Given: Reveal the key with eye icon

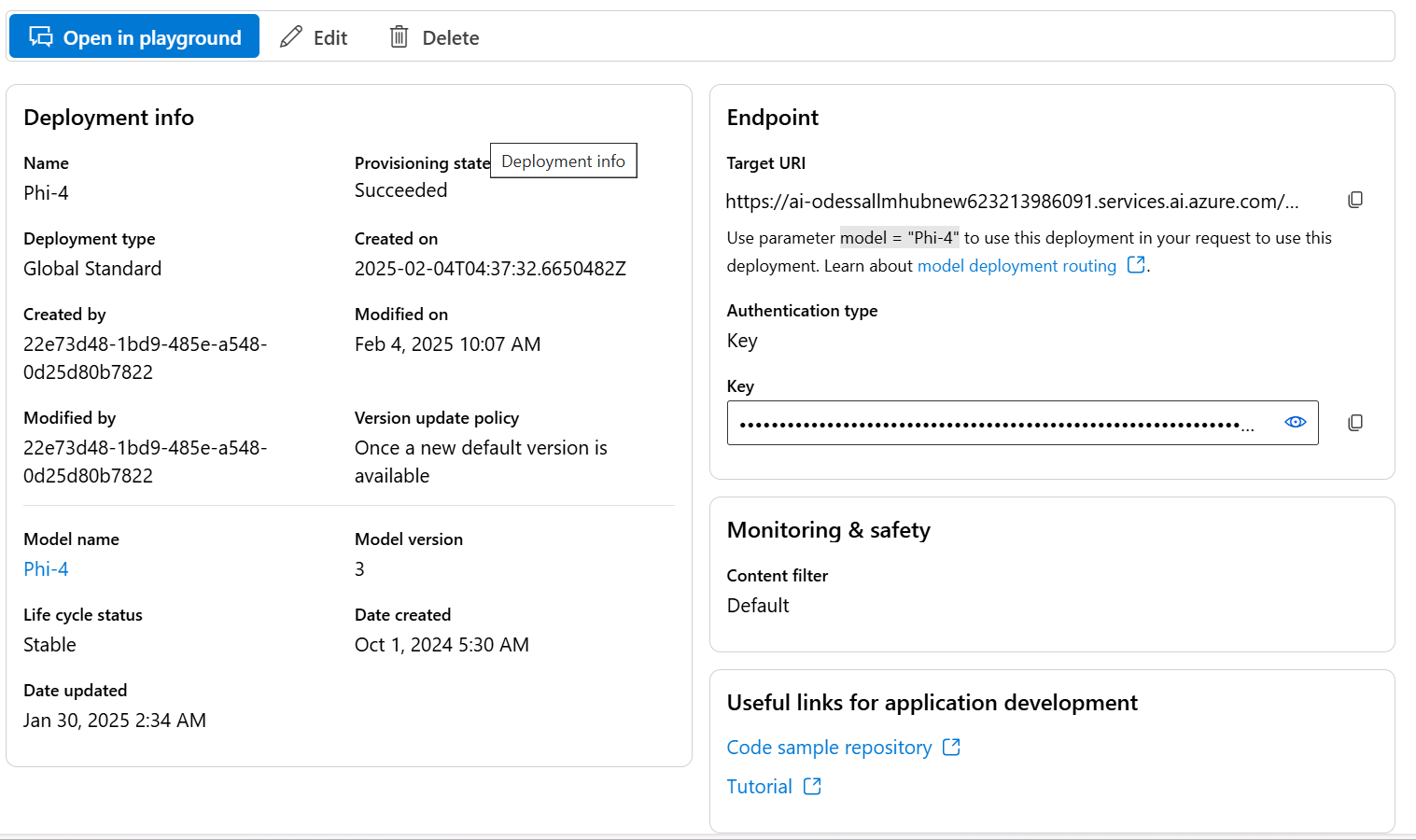Looking at the screenshot, I should tap(1295, 422).
